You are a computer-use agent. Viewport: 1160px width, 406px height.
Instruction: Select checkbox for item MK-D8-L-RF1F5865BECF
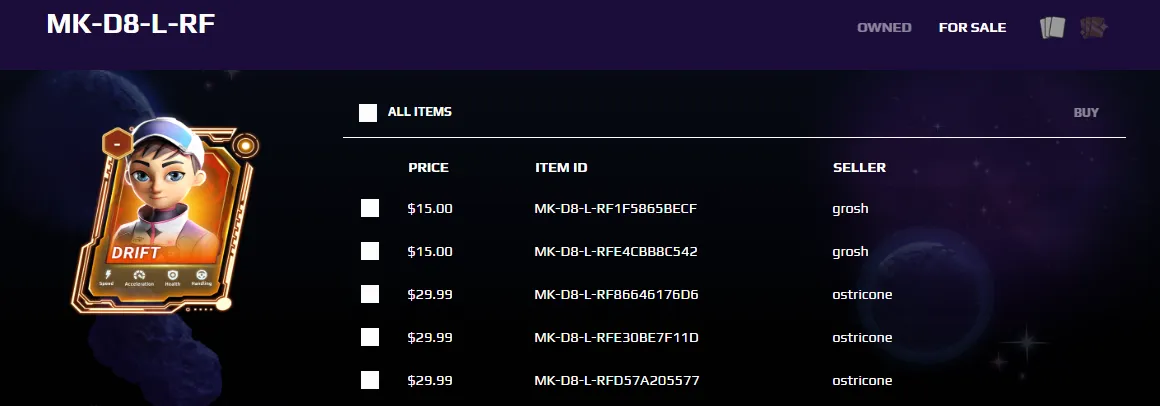point(370,209)
